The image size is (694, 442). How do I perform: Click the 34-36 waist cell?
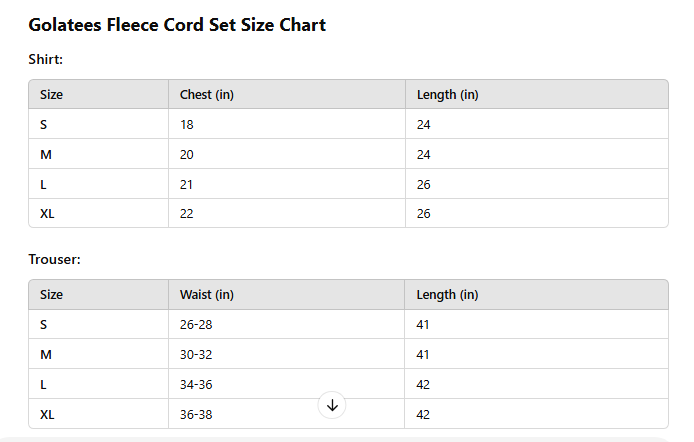pos(196,385)
